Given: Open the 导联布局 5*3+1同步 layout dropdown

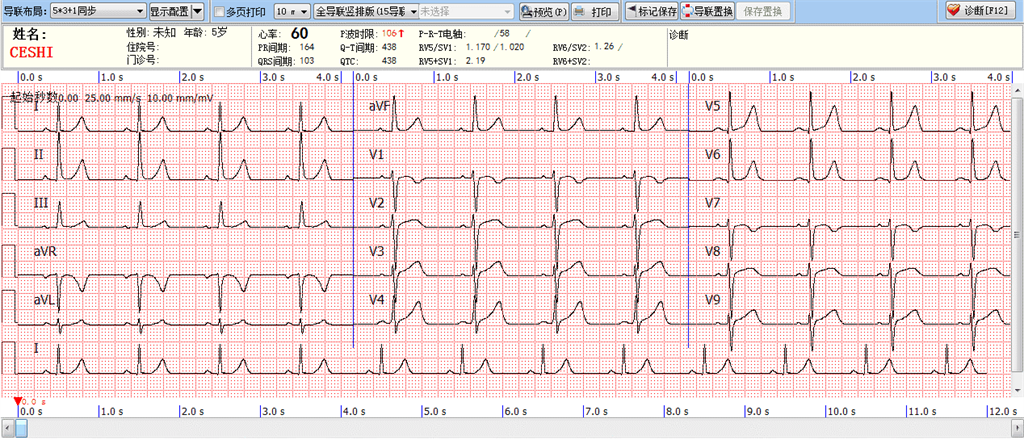Looking at the screenshot, I should [98, 11].
